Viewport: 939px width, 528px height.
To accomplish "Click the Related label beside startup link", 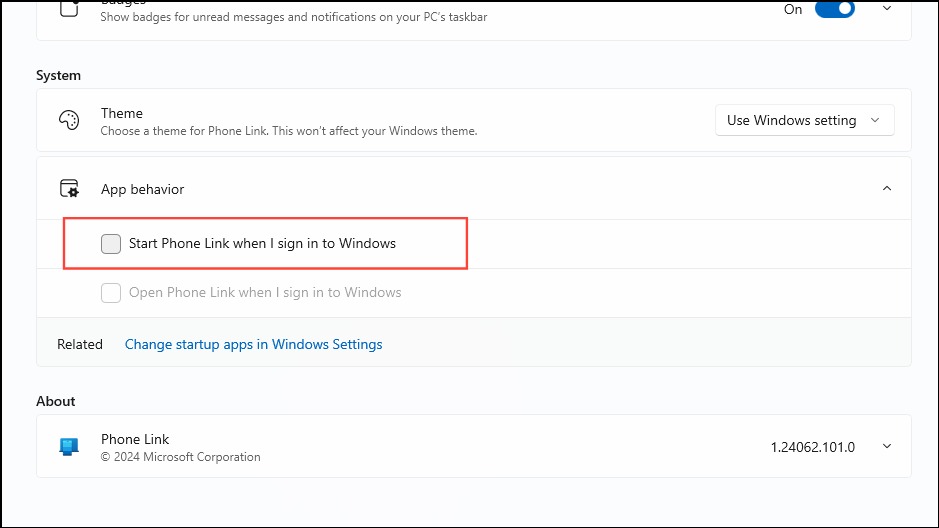I will [x=80, y=344].
